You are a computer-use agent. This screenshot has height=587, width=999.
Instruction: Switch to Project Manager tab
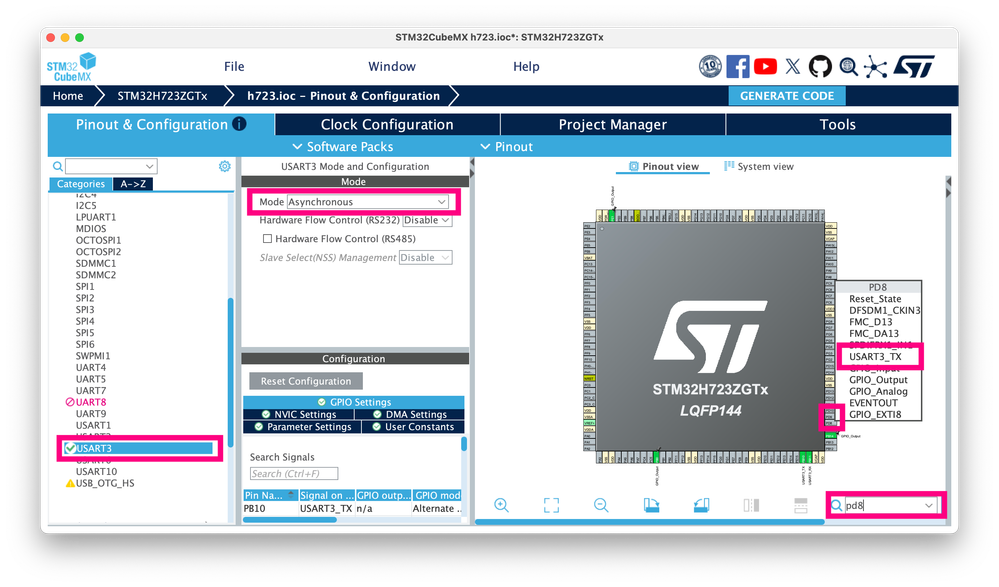coord(612,124)
